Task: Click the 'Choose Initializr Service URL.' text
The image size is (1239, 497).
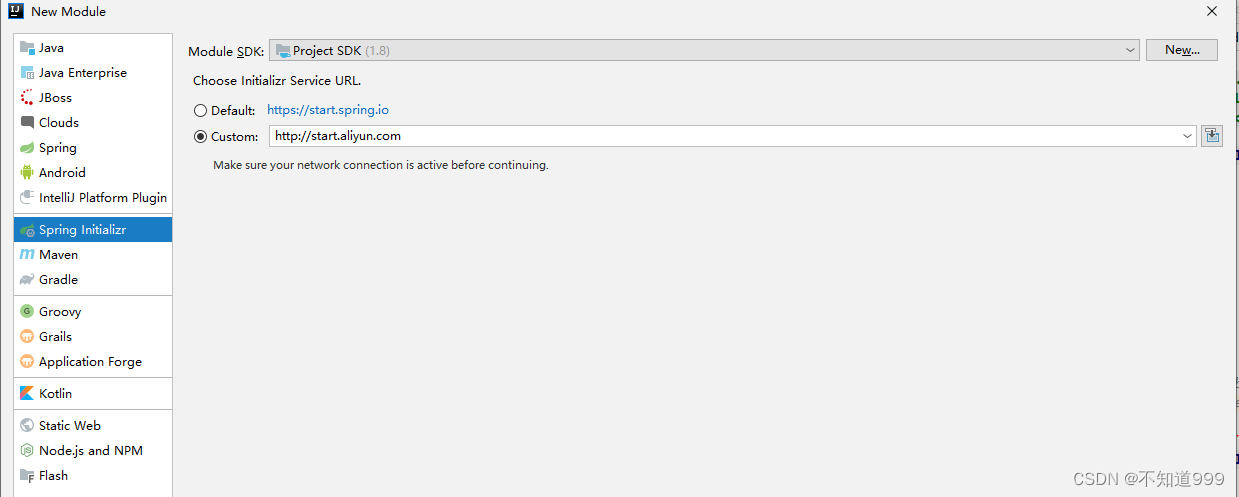Action: pos(277,81)
